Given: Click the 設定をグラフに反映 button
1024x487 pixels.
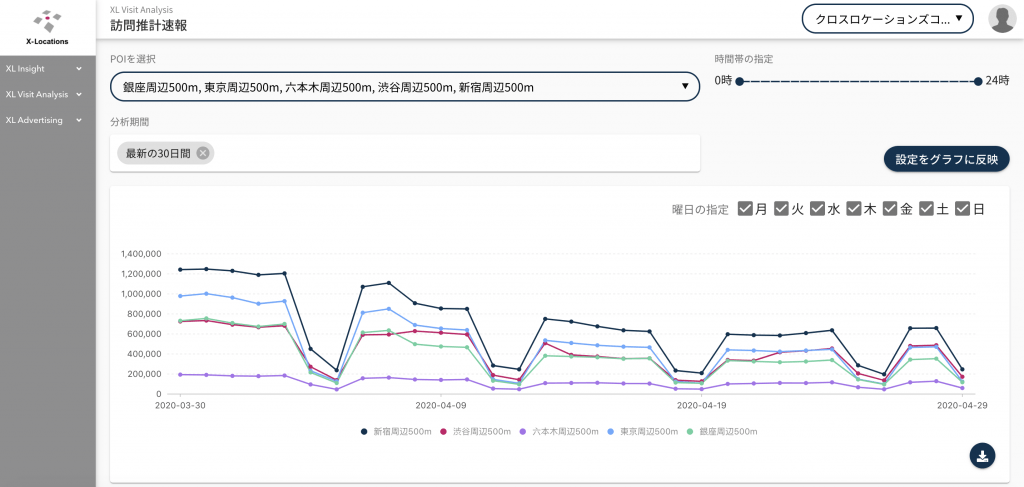Looking at the screenshot, I should pyautogui.click(x=946, y=159).
